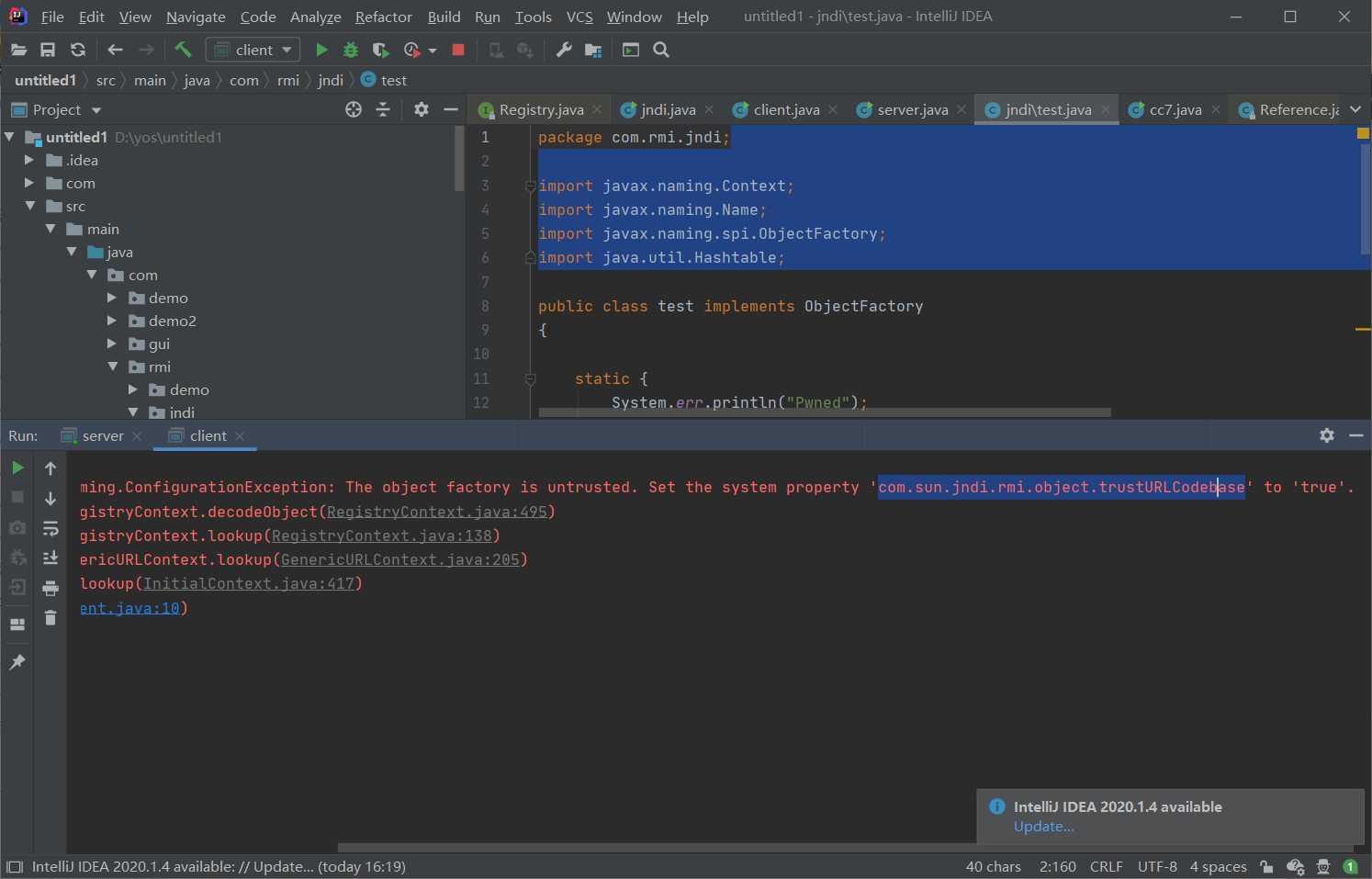
Task: Run 'client' with coverage icon
Action: click(380, 50)
